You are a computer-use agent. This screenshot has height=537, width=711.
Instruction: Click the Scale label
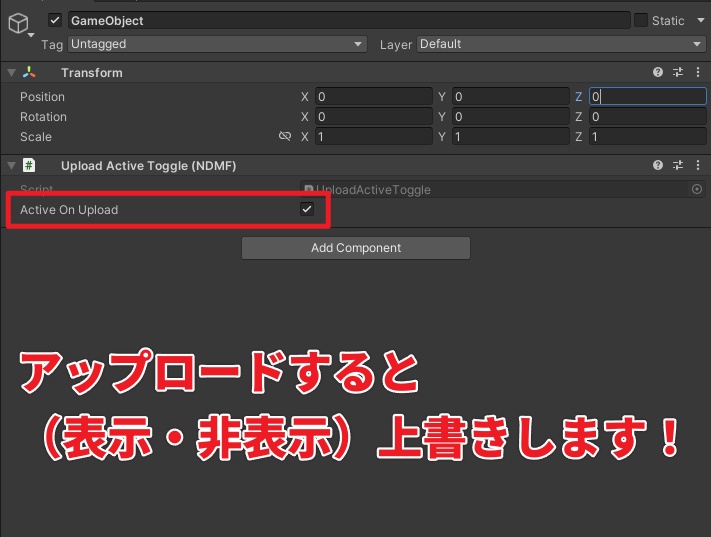(x=36, y=137)
